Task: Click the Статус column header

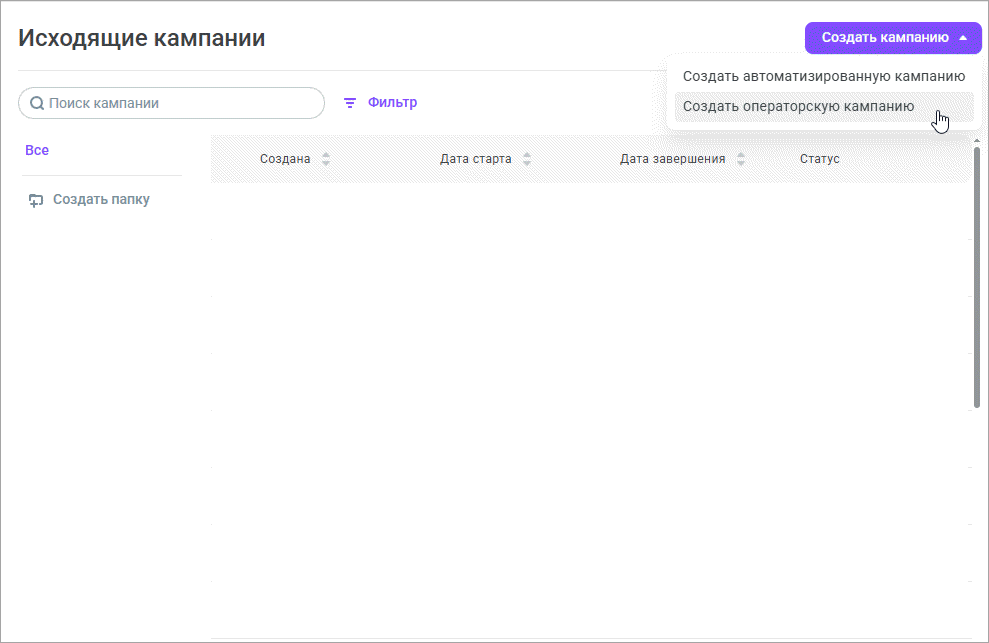Action: [x=819, y=159]
